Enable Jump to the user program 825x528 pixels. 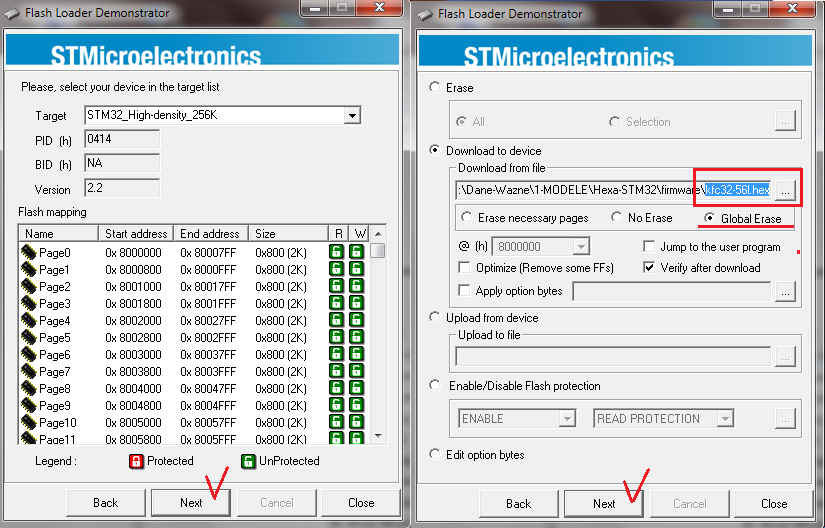tap(650, 246)
